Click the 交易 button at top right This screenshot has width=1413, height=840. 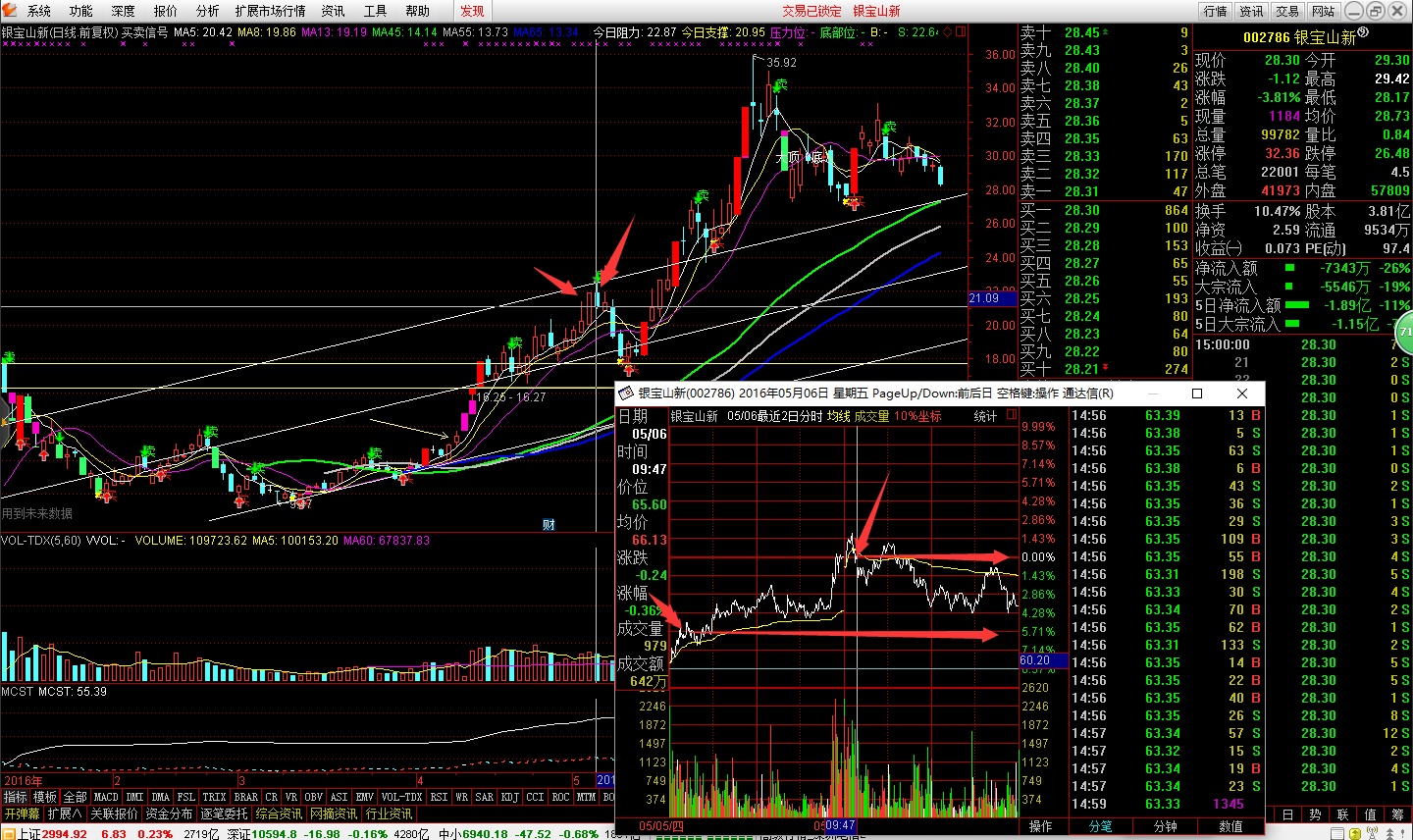[x=1287, y=11]
